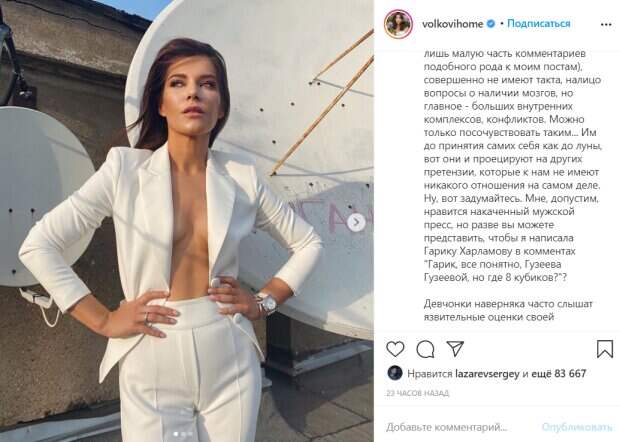Open volkovihome username link
This screenshot has height=442, width=620.
click(x=453, y=24)
